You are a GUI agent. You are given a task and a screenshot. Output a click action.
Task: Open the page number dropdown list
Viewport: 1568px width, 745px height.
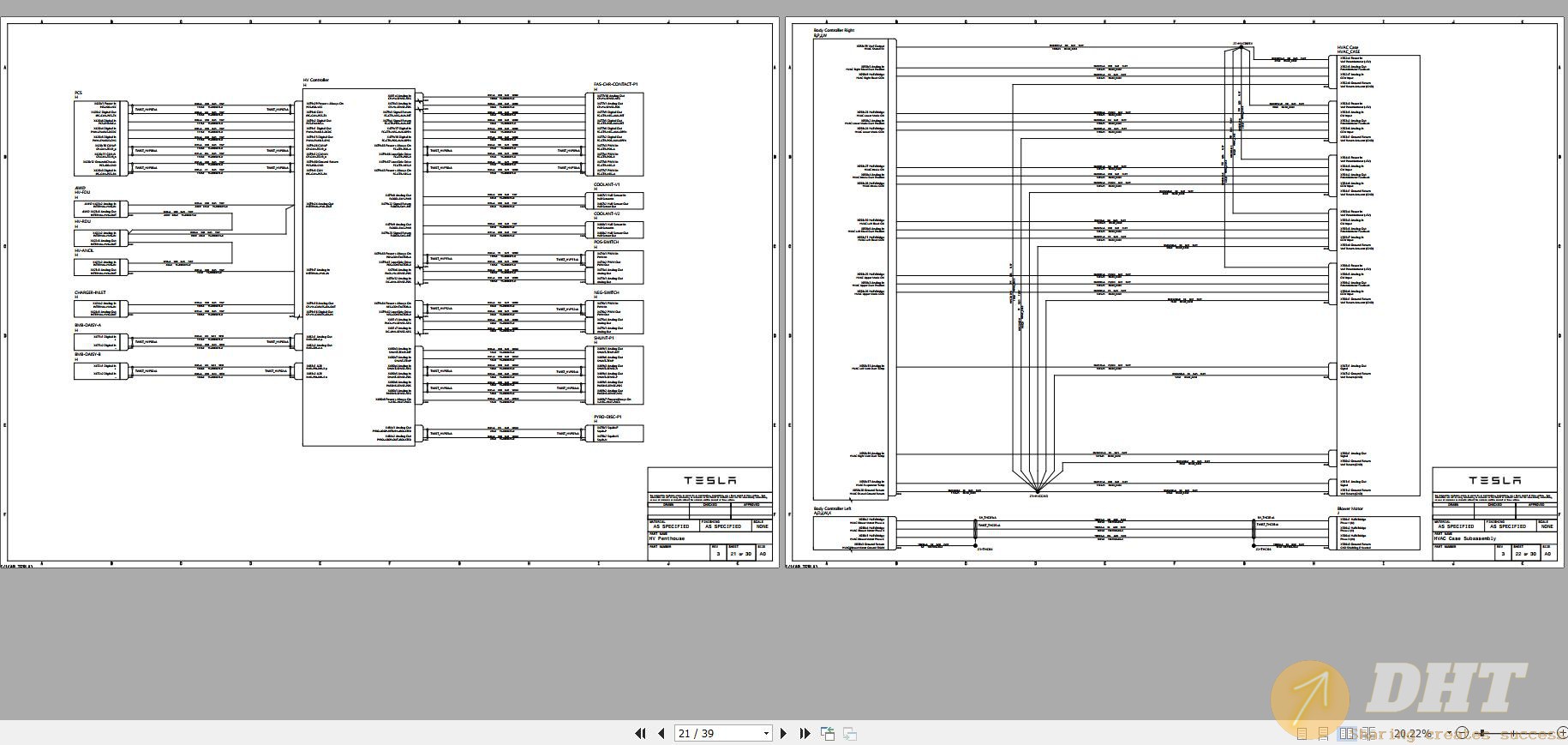pos(766,734)
